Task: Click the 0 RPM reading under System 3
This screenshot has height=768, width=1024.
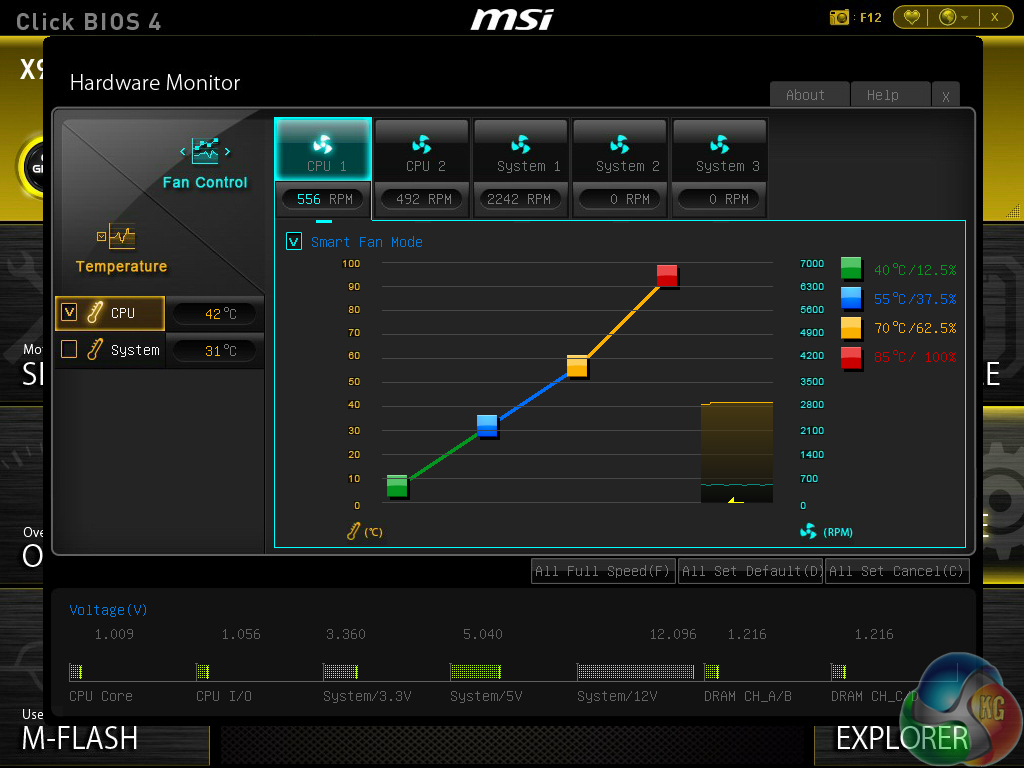Action: tap(719, 199)
